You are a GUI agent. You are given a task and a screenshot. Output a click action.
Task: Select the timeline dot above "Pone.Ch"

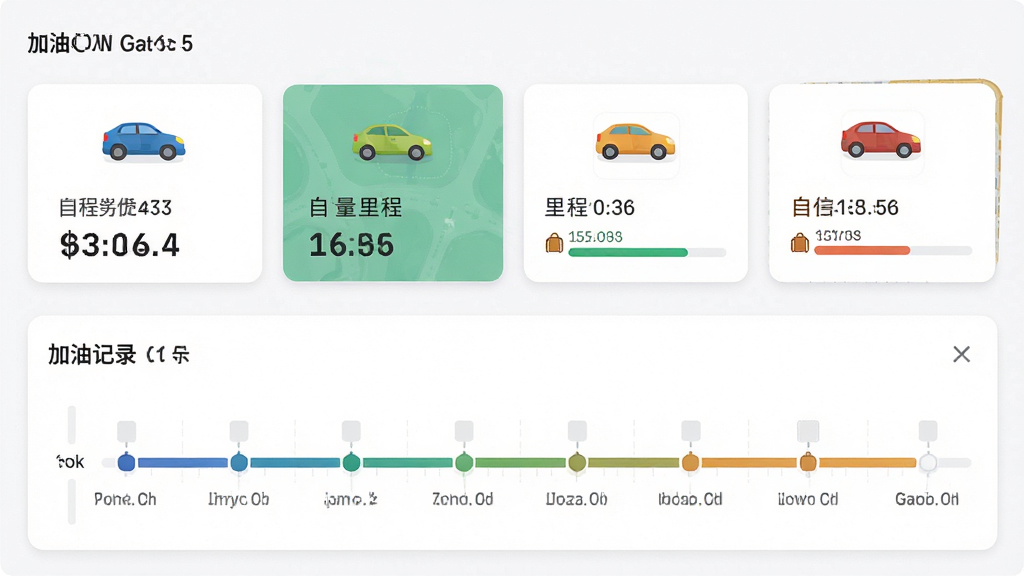pos(127,462)
